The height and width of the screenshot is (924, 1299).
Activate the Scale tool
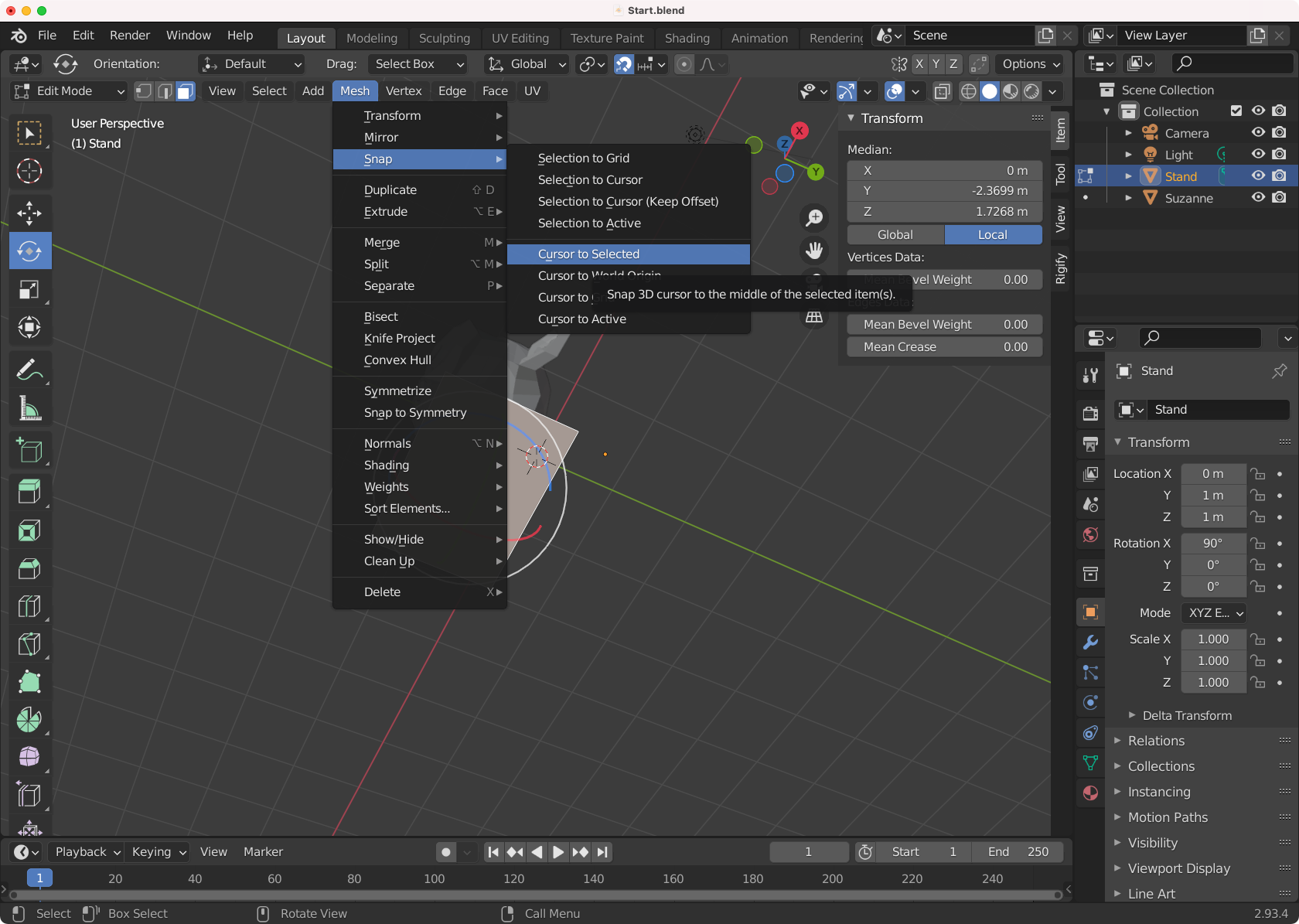coord(29,290)
